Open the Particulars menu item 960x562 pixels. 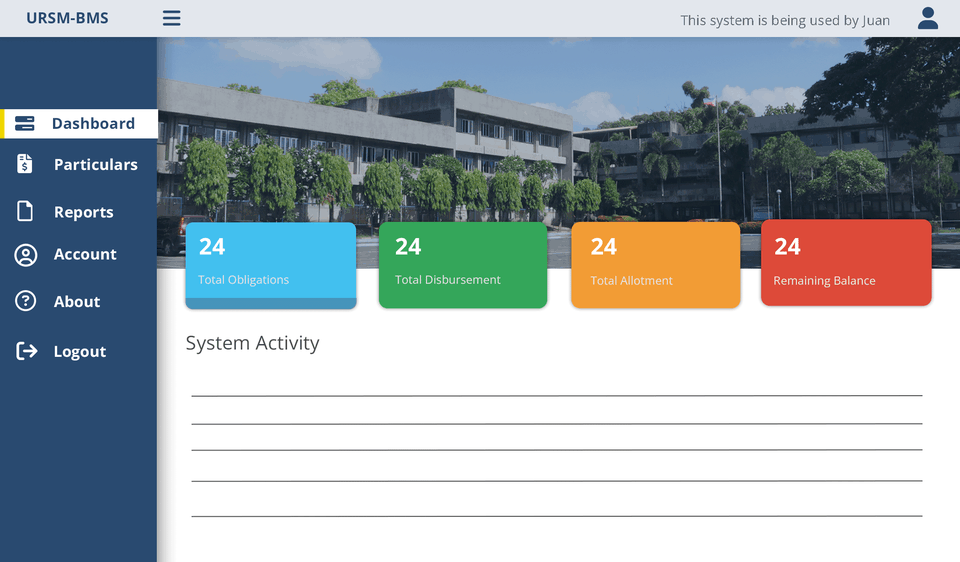click(96, 165)
